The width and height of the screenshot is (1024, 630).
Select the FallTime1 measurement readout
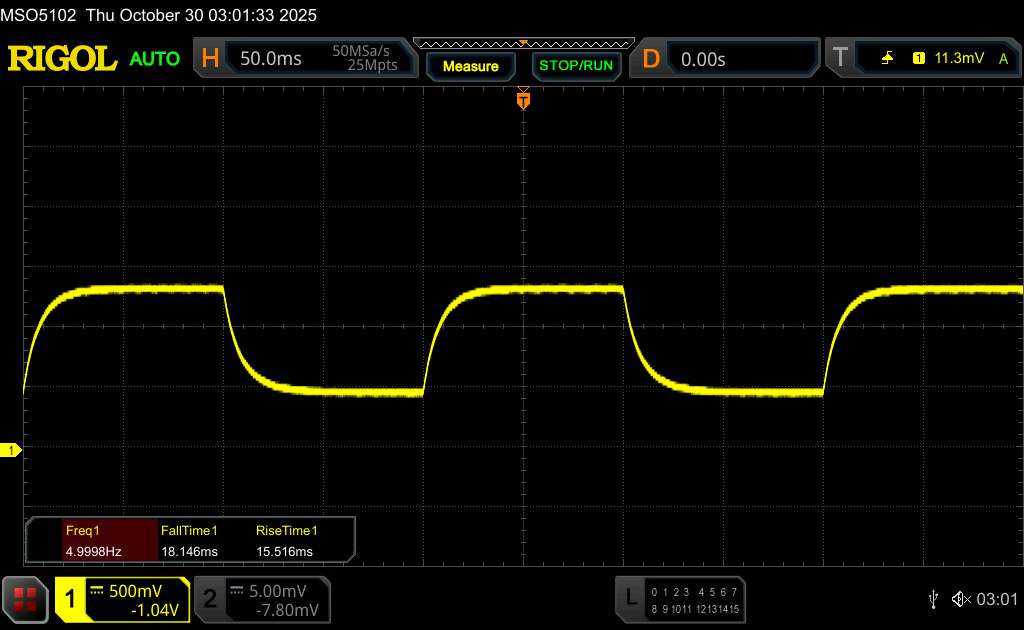pos(188,541)
